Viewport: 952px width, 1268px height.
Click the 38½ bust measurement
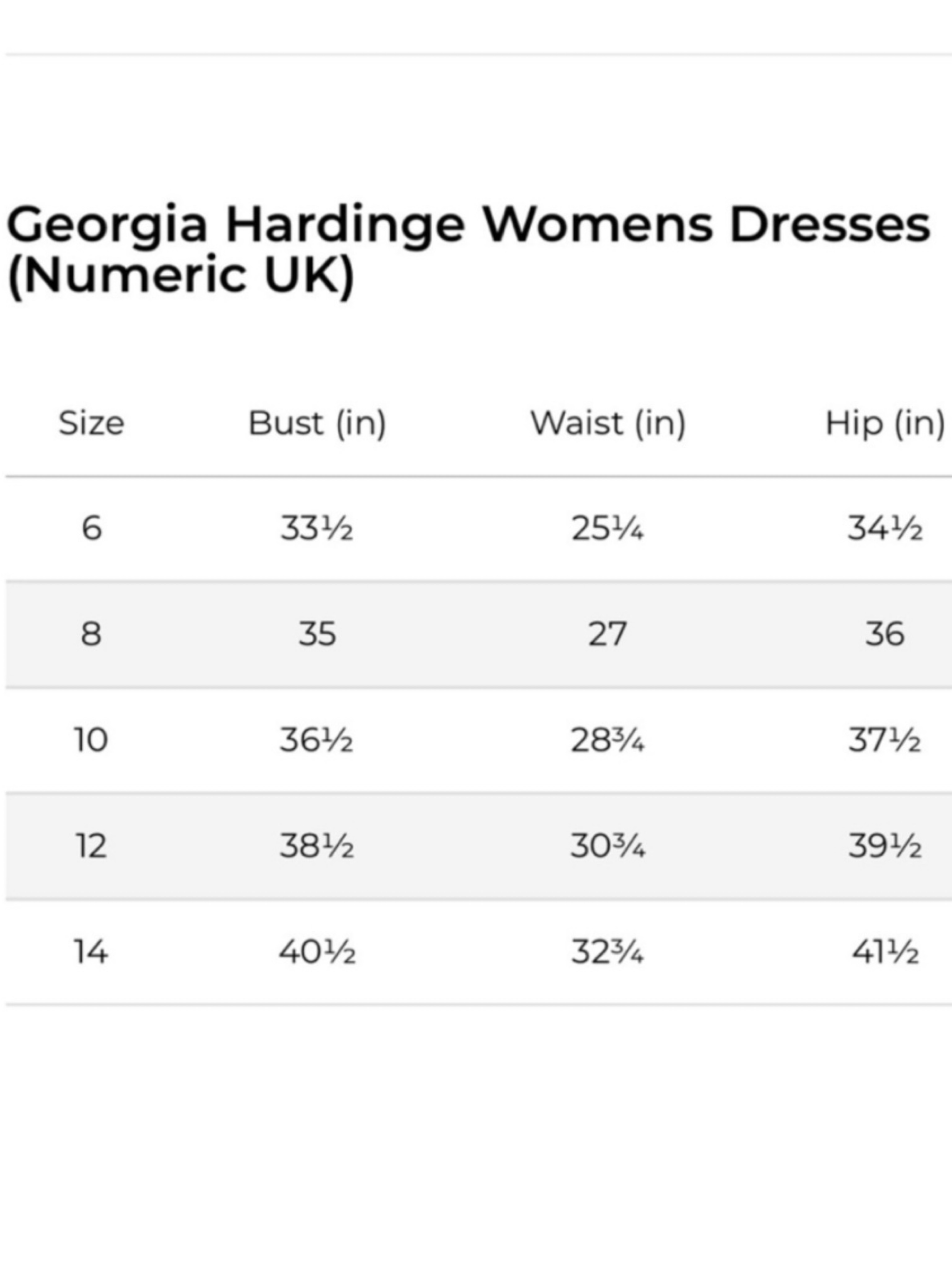(316, 845)
